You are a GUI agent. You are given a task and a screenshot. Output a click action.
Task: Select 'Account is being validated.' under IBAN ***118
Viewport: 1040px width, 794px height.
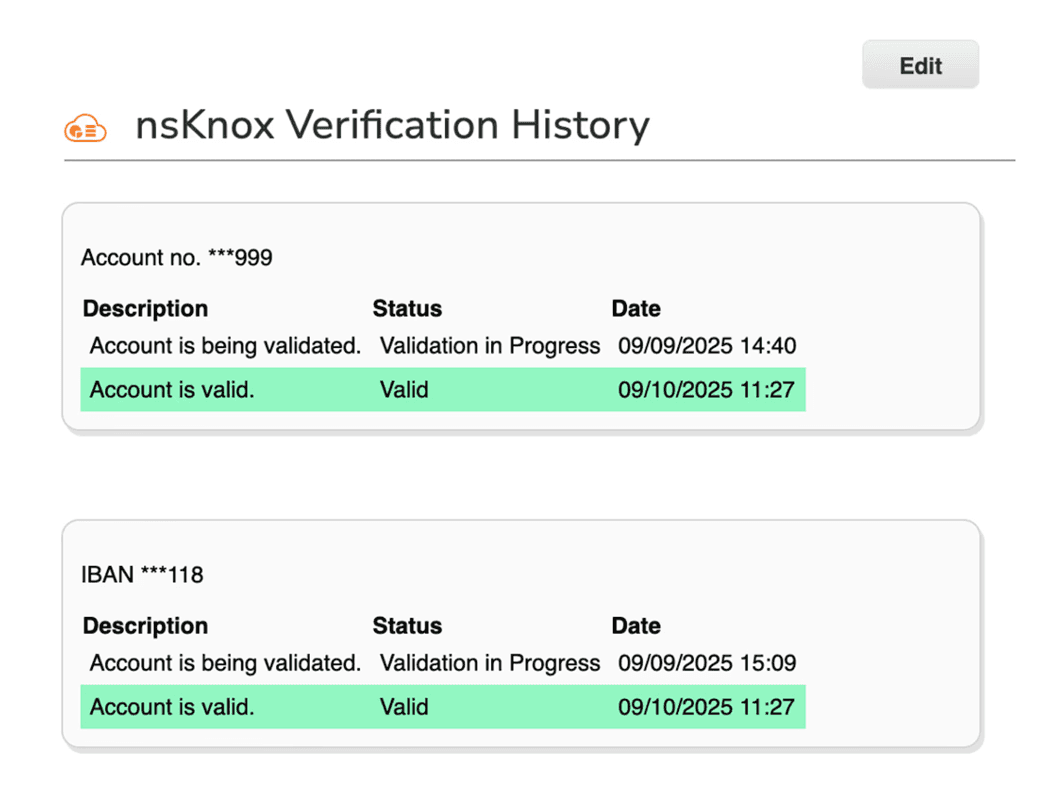(226, 663)
